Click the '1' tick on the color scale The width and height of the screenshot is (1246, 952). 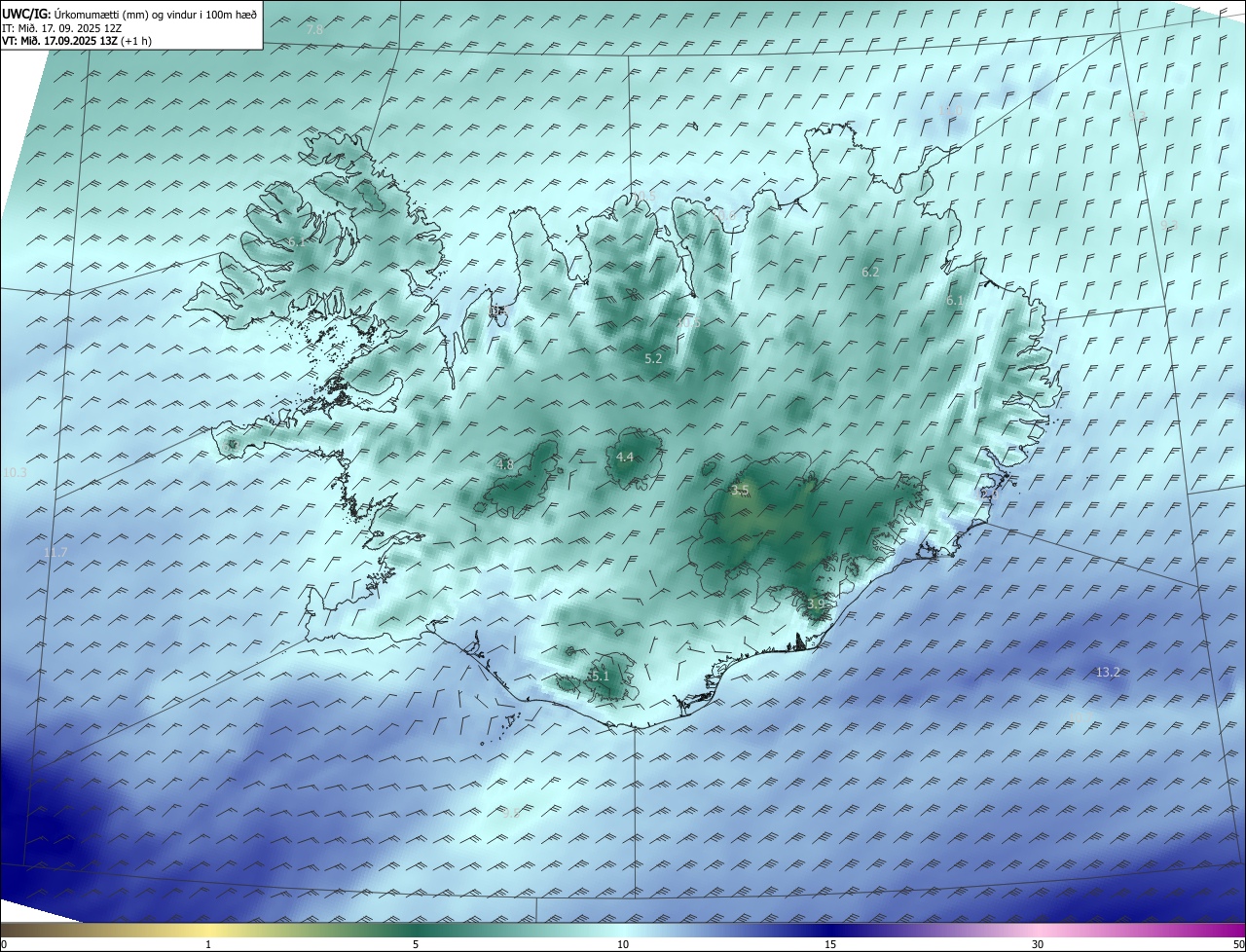208,944
